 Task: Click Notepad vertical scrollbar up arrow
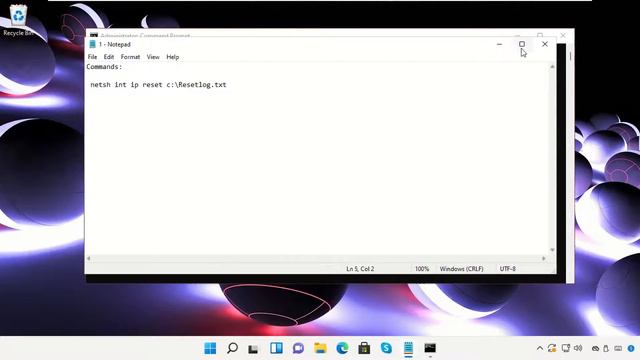coord(552,67)
